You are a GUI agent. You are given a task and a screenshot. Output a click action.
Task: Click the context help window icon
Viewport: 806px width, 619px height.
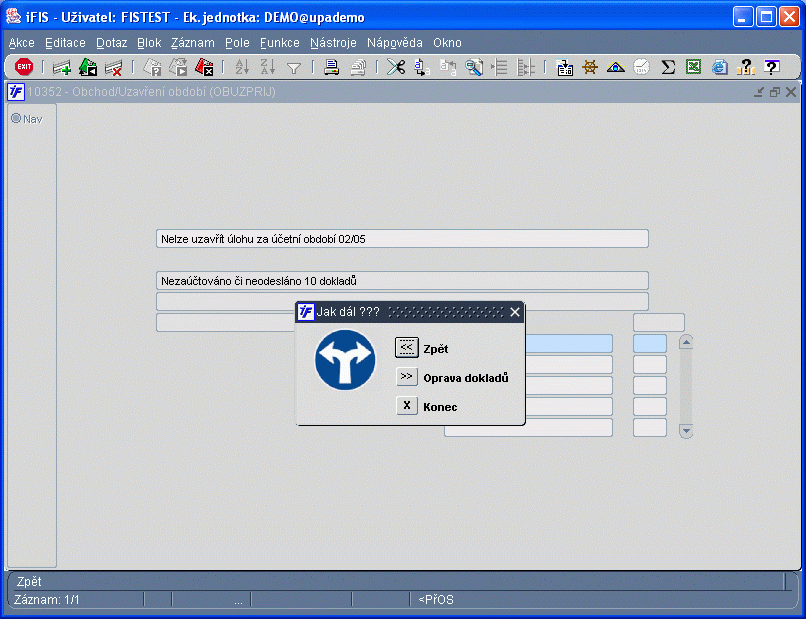[x=772, y=67]
